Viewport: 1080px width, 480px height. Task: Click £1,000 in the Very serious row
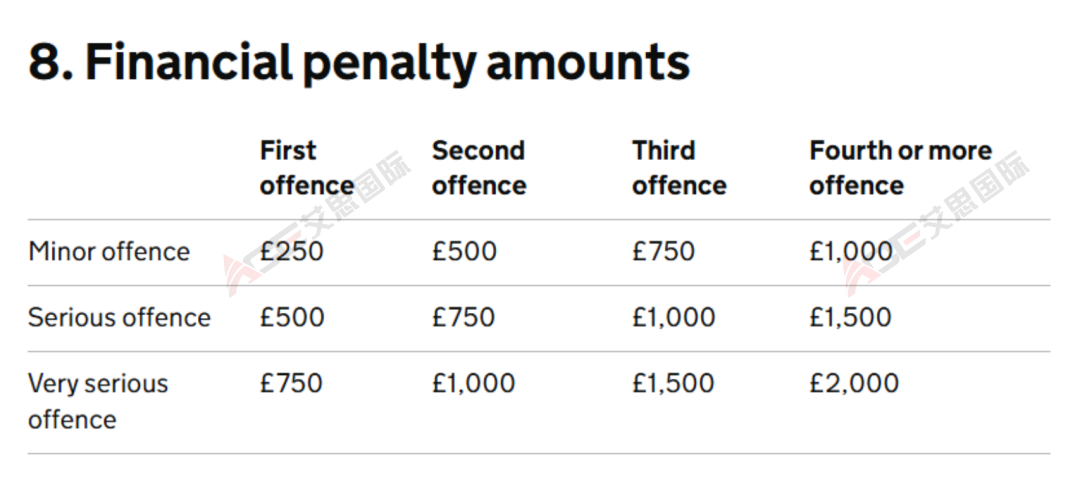(x=473, y=383)
